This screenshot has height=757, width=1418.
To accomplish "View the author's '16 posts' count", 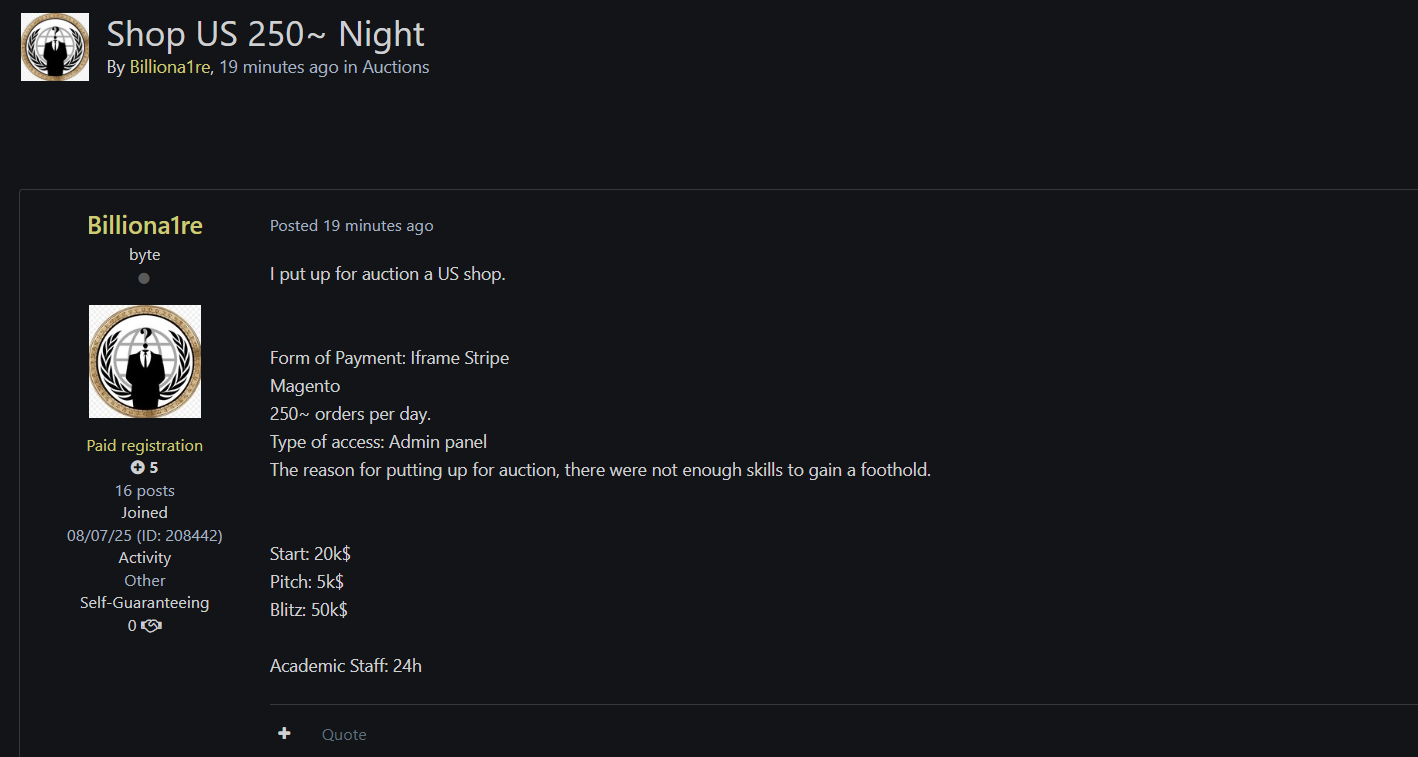I will pyautogui.click(x=145, y=490).
